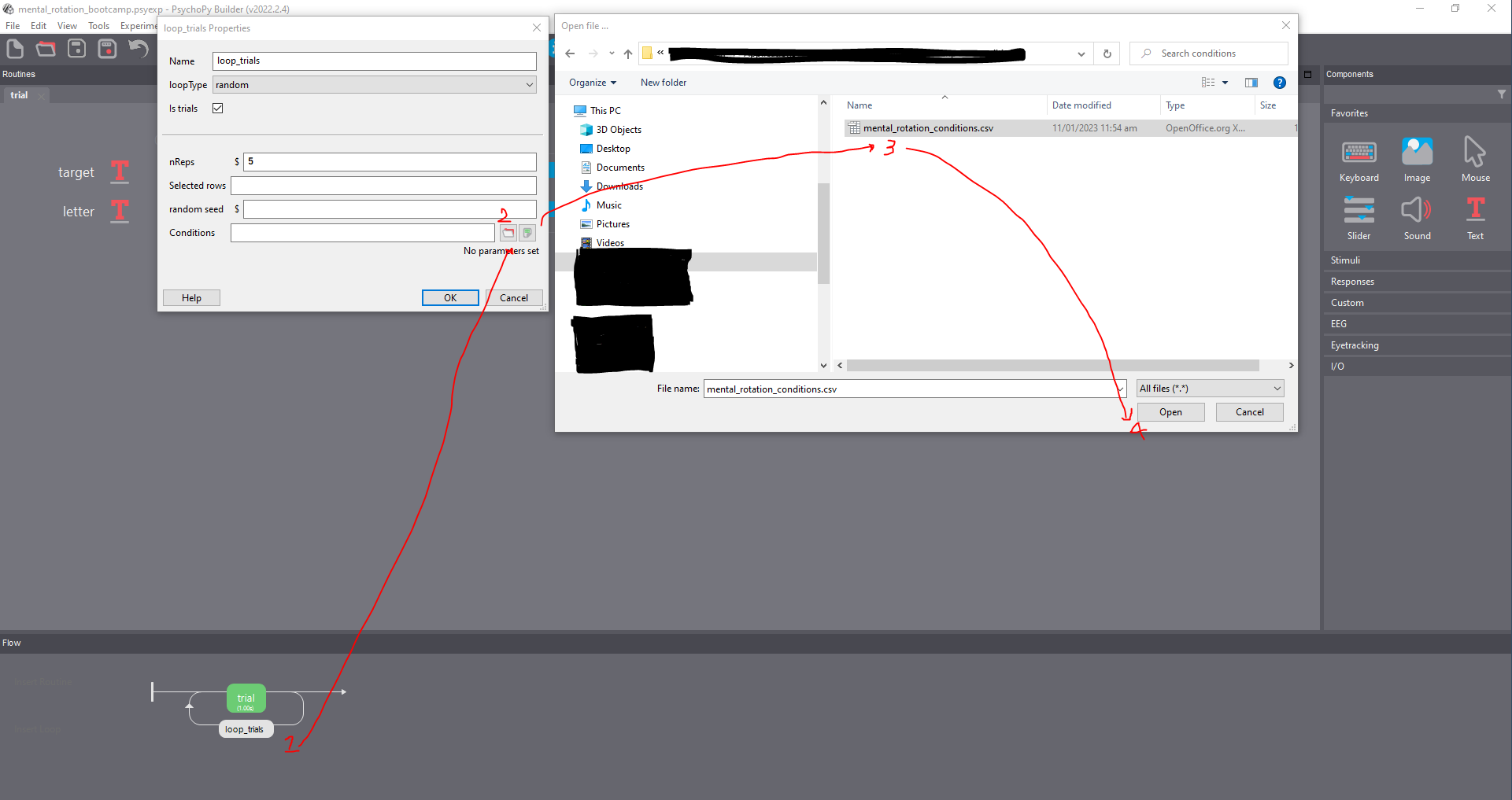The width and height of the screenshot is (1512, 800).
Task: Open the 'All files (*.*)' file type dropdown
Action: (1210, 389)
